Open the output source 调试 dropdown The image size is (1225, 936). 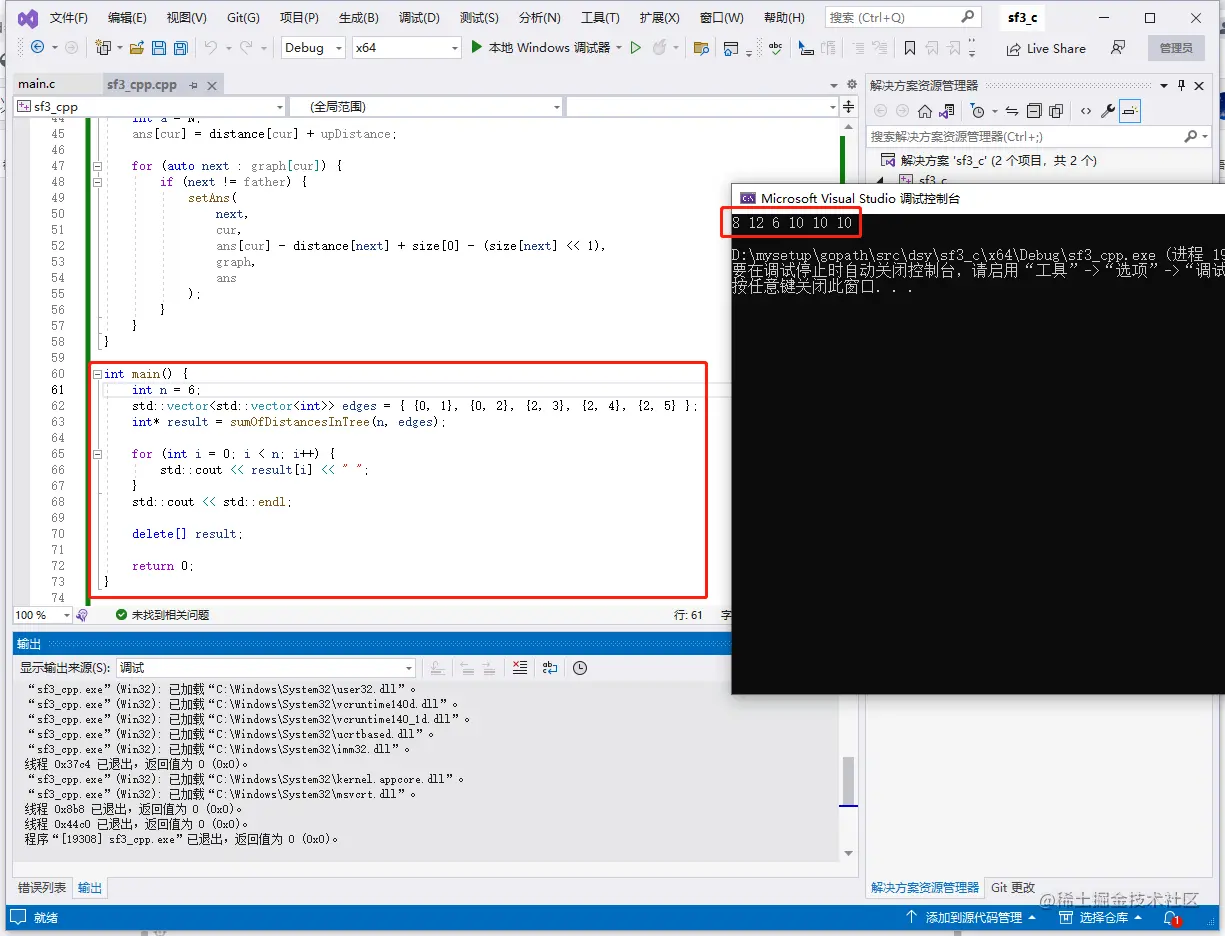click(x=266, y=668)
